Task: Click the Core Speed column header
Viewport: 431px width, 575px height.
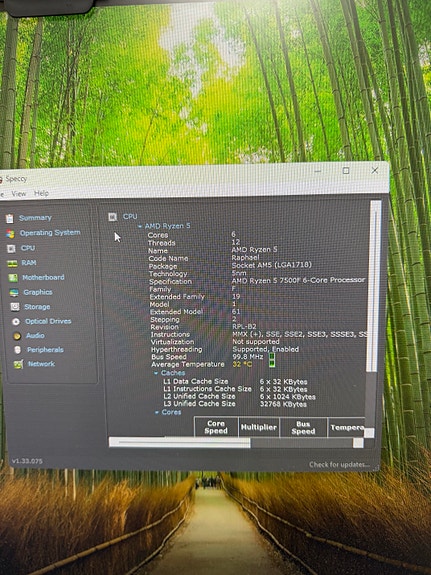Action: pos(216,427)
